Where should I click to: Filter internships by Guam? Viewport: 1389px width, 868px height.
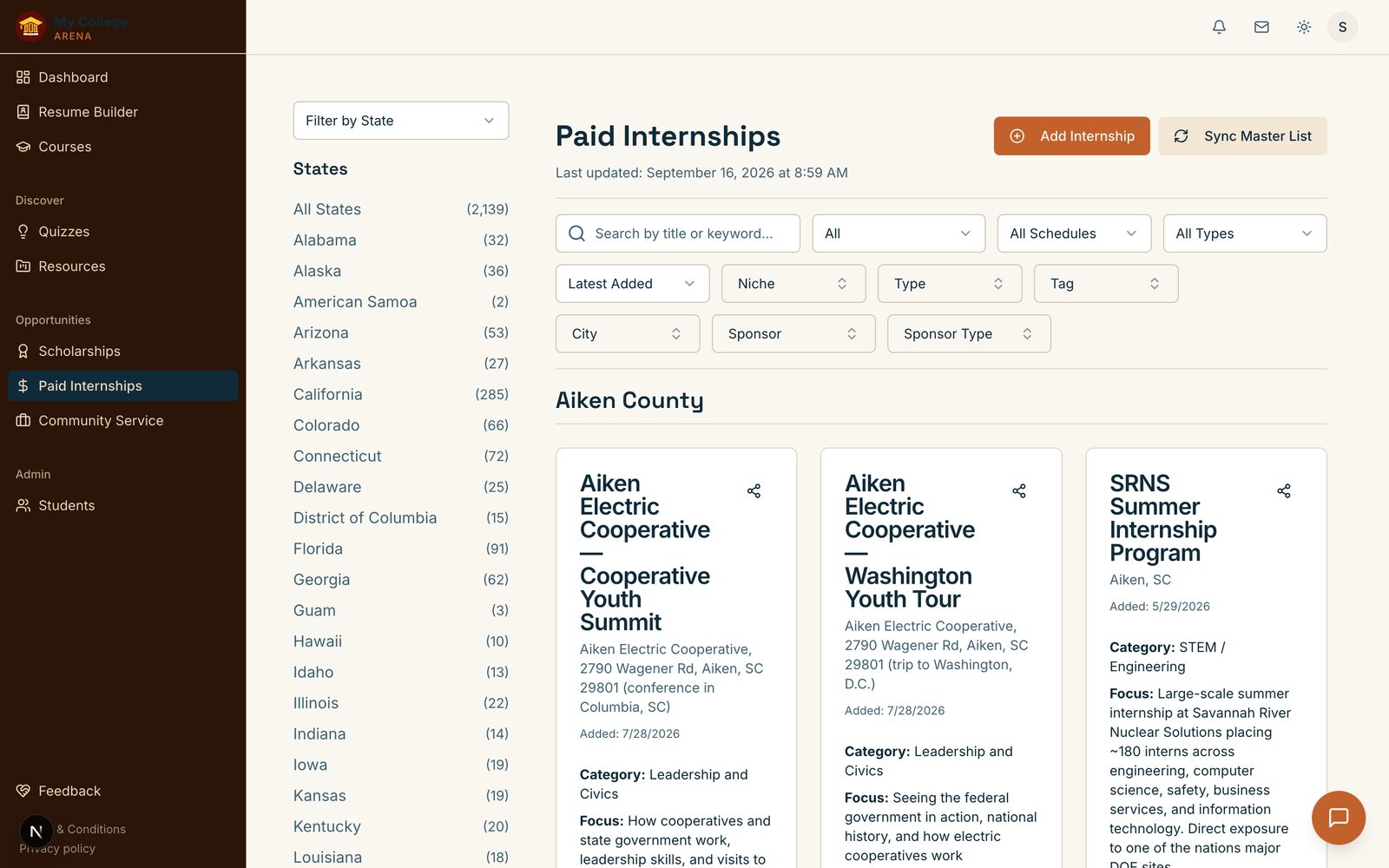tap(401, 610)
